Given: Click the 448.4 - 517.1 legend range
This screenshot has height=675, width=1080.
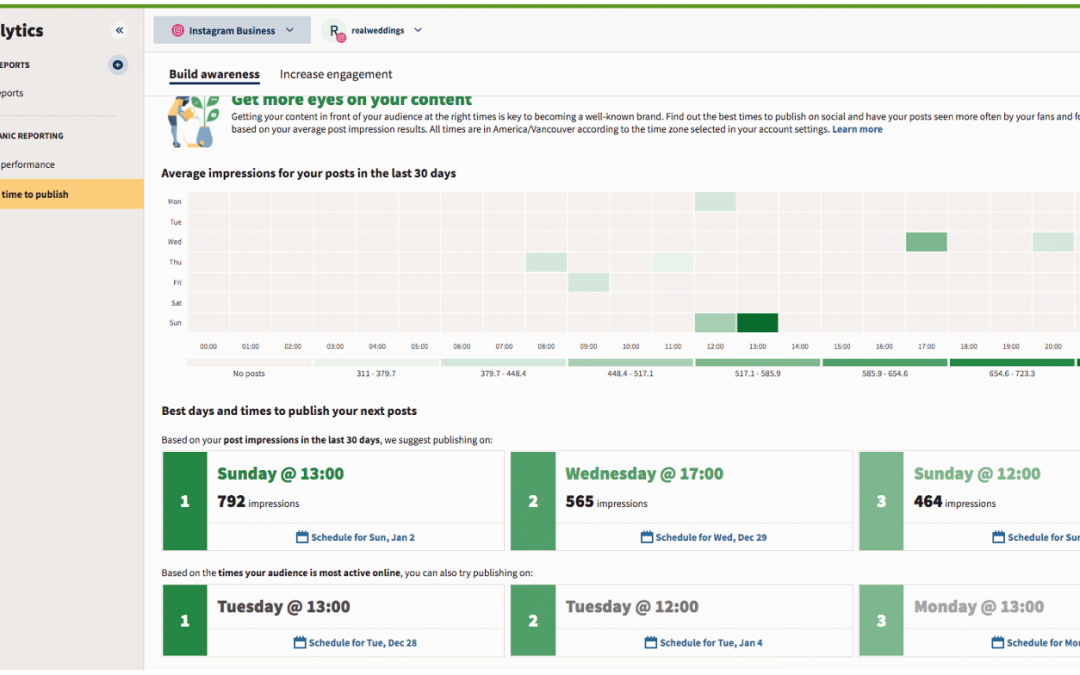Looking at the screenshot, I should pos(630,373).
